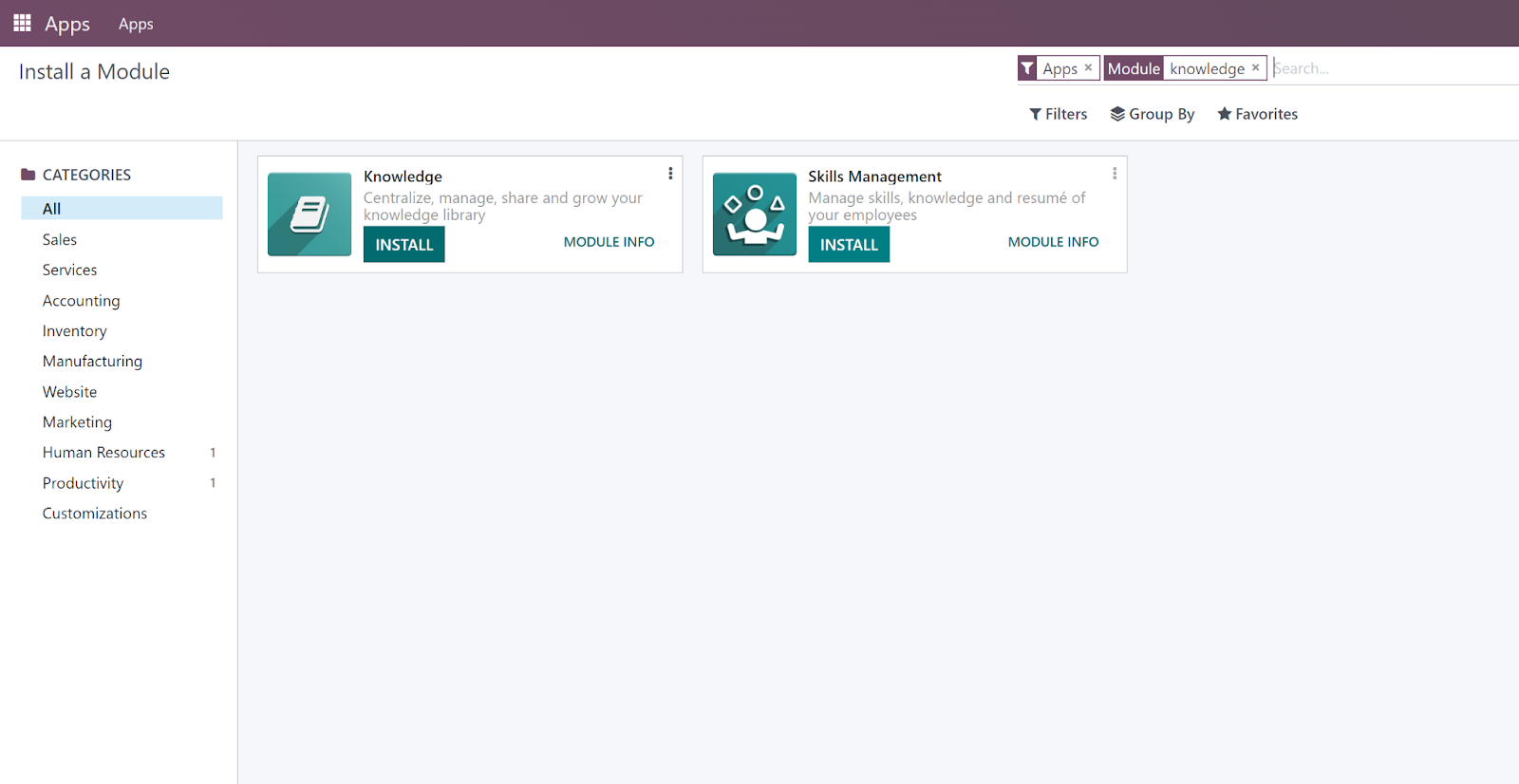1519x784 pixels.
Task: Open Module Info for Skills Management
Action: 1053,242
